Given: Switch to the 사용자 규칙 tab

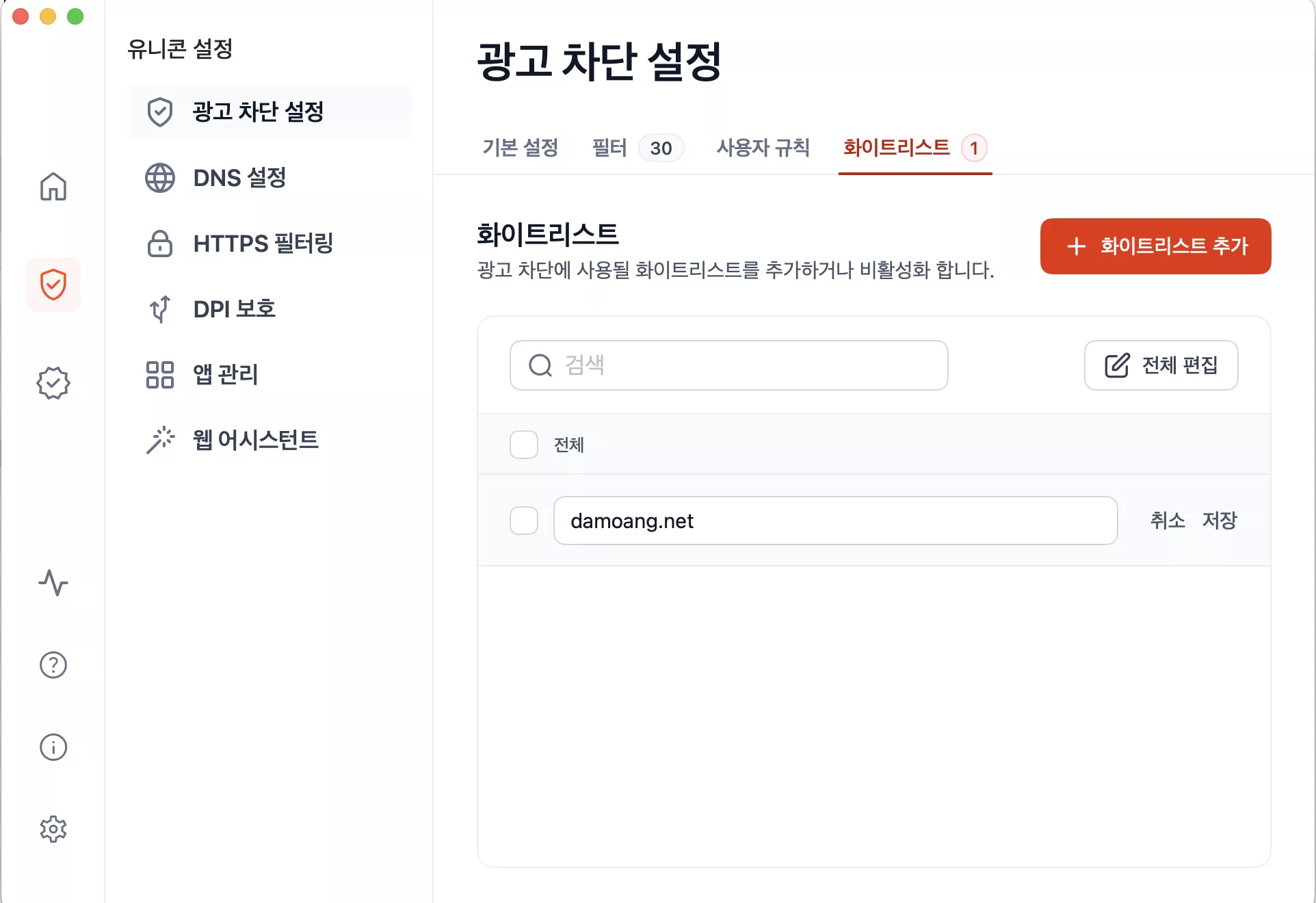Looking at the screenshot, I should click(x=763, y=148).
